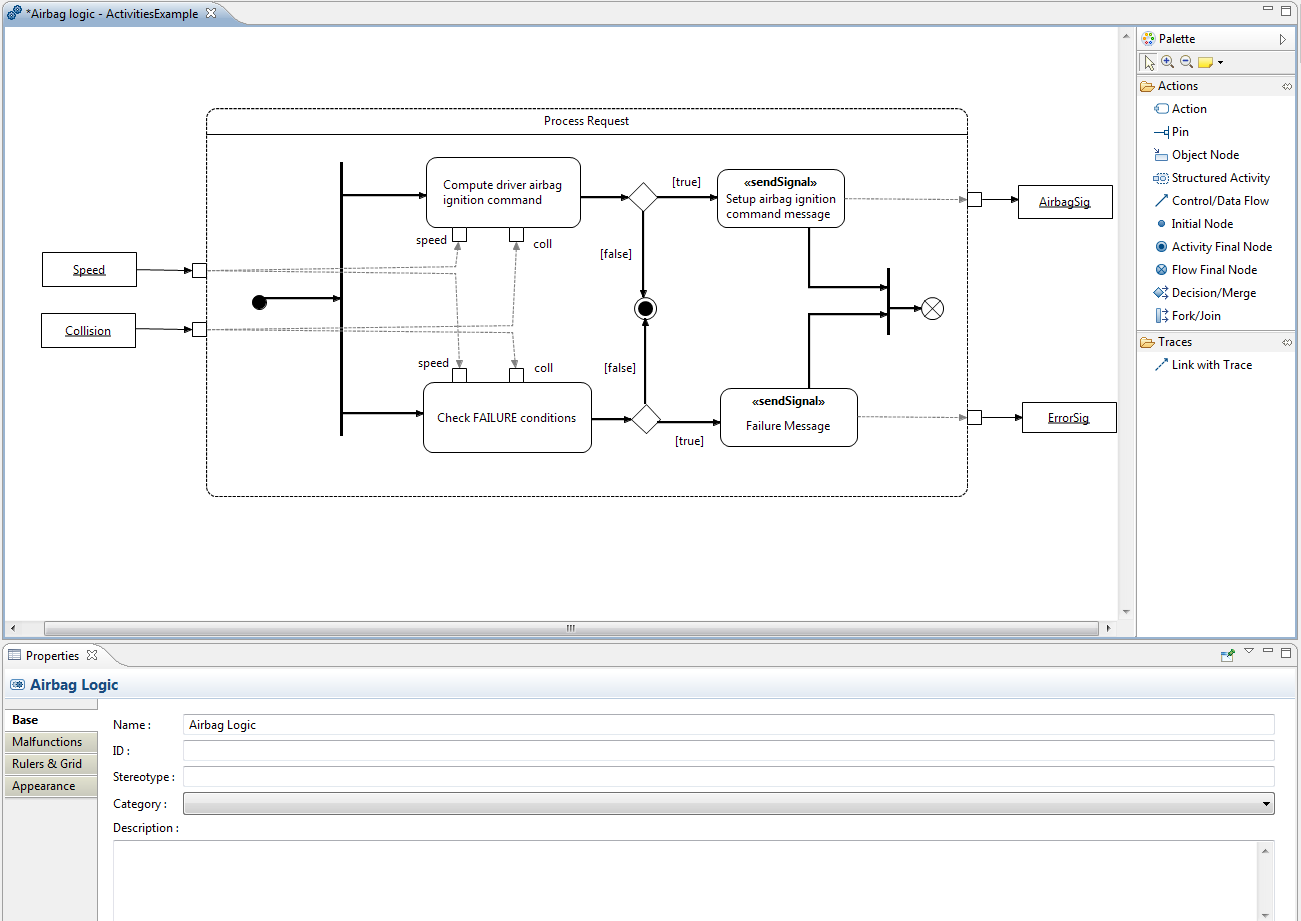Screen dimensions: 1301x921
Task: Activate the Fork/Join palette tool
Action: [x=1195, y=316]
